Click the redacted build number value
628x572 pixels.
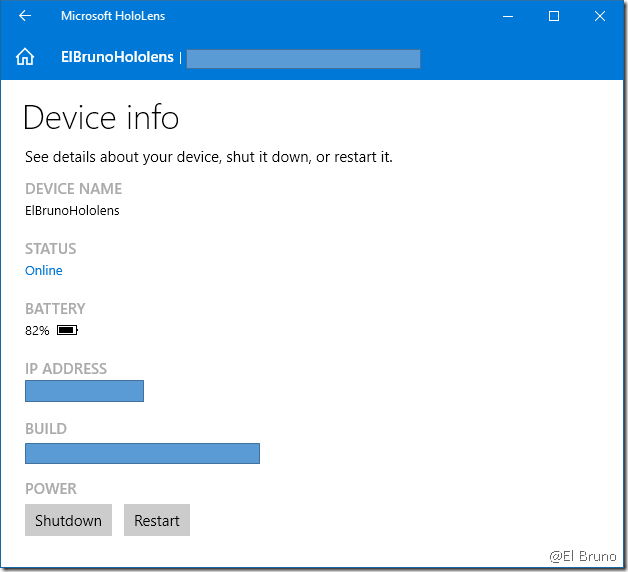142,453
